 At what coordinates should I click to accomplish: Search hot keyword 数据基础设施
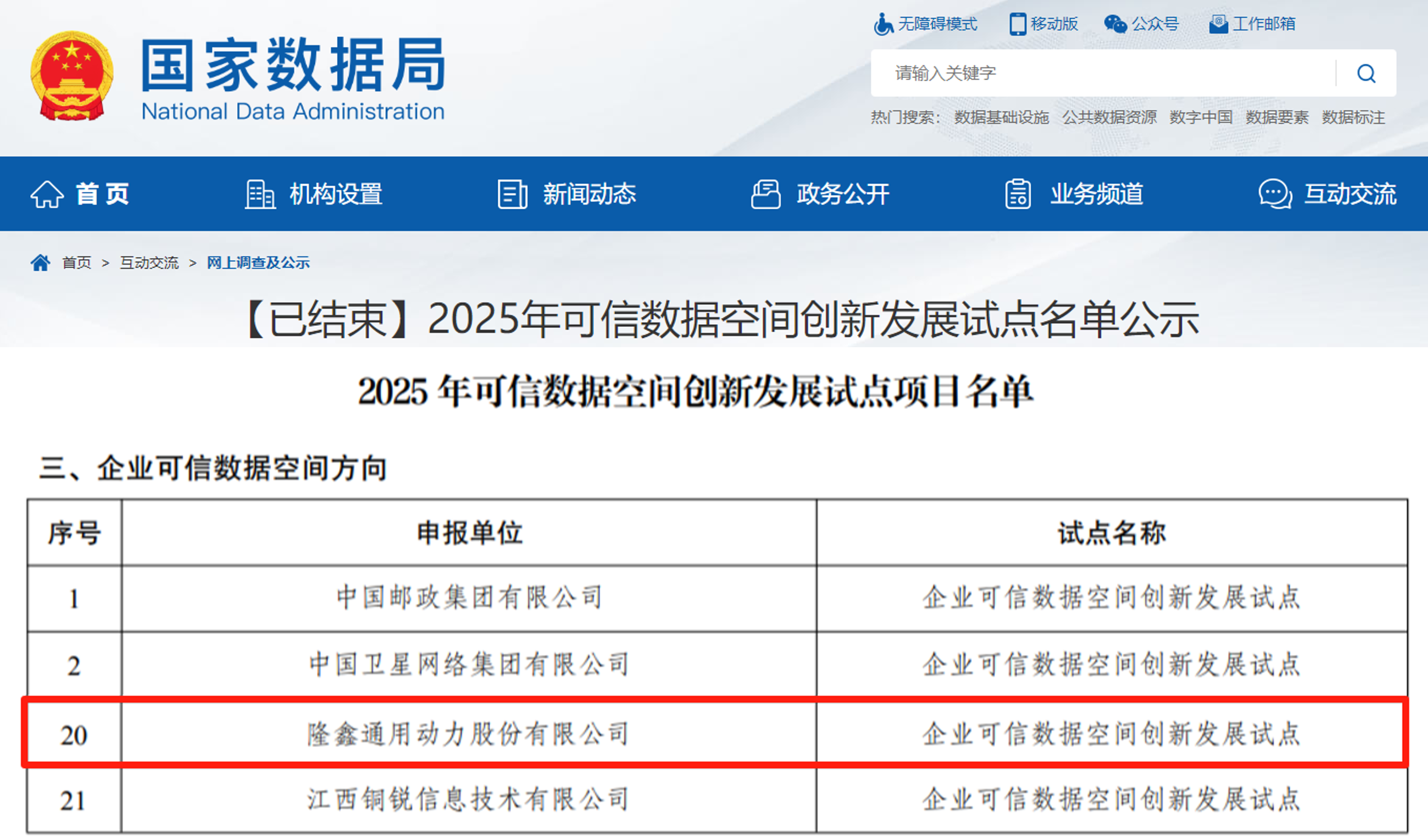tap(1001, 117)
